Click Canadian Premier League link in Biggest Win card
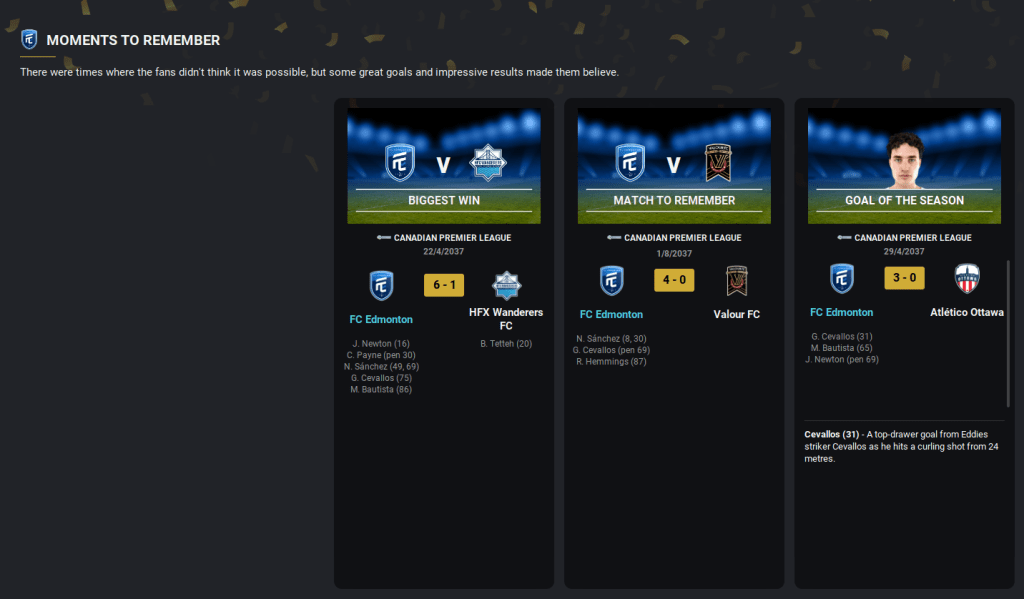 pyautogui.click(x=452, y=238)
